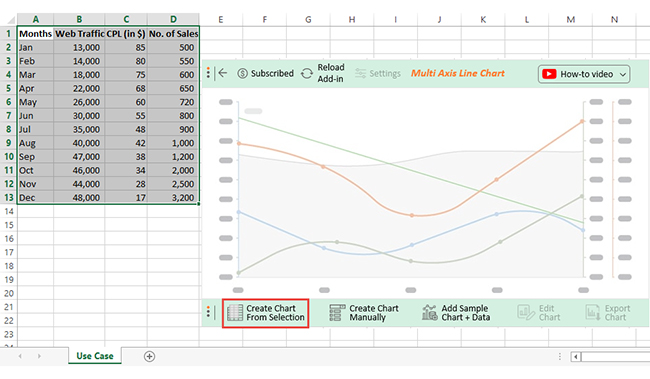This screenshot has height=379, width=650.
Task: Select row 18 header
Action: pyautogui.click(x=8, y=266)
